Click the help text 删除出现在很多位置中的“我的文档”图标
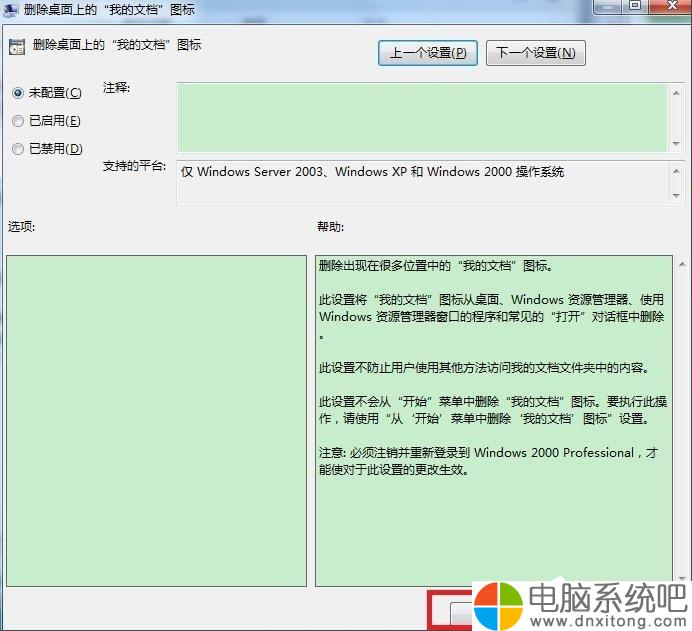Viewport: 692px width, 631px height. [436, 266]
